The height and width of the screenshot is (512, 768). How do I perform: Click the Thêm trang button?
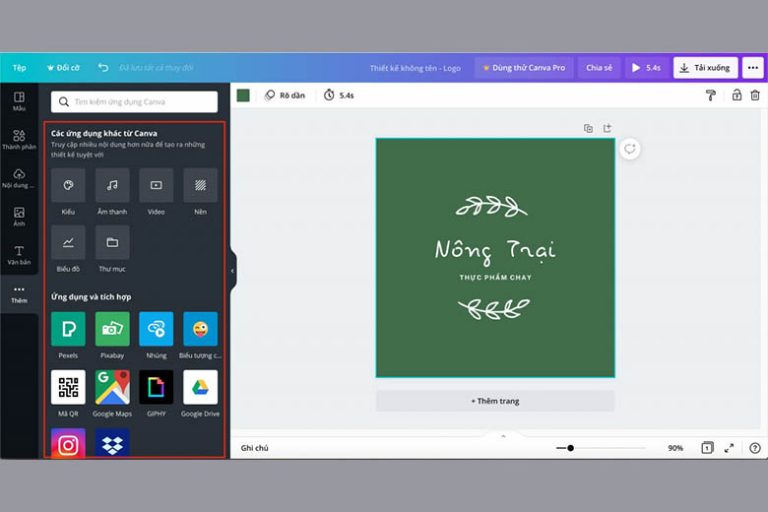tap(495, 401)
